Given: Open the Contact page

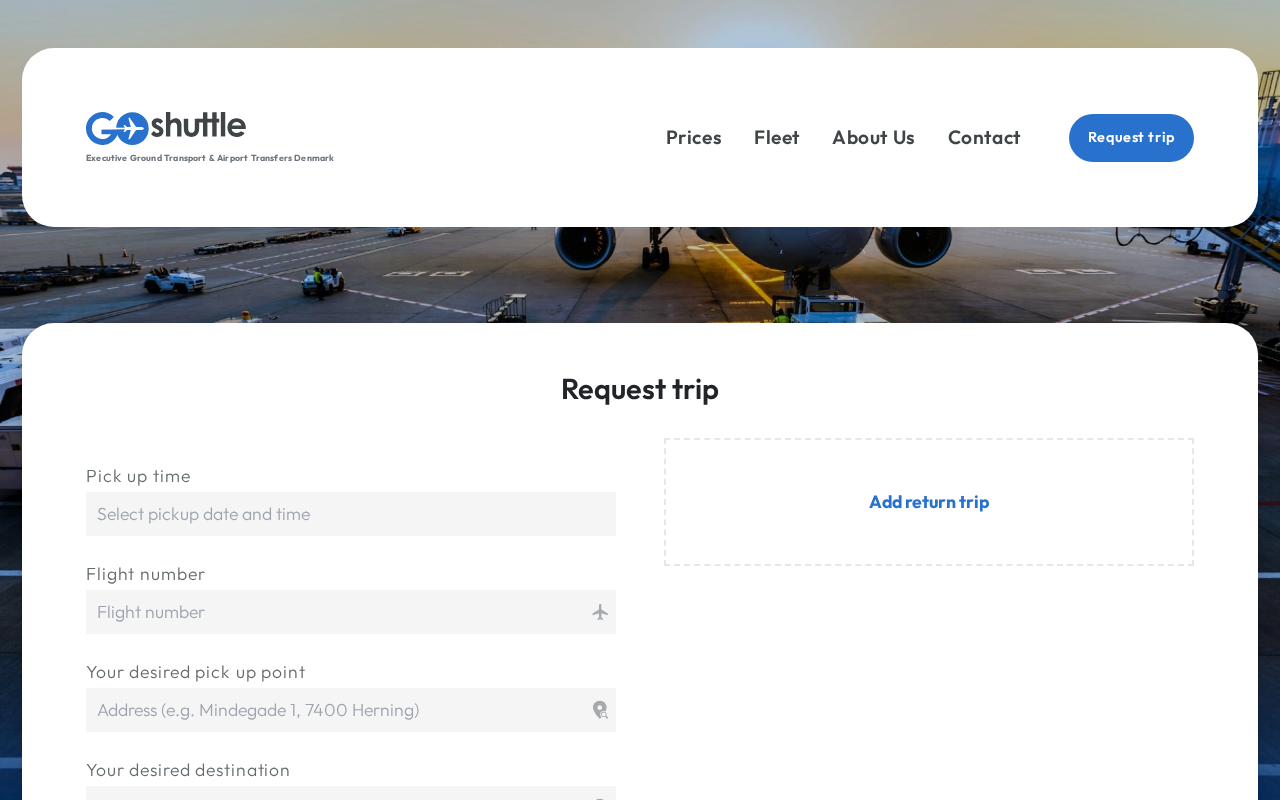Looking at the screenshot, I should (983, 138).
